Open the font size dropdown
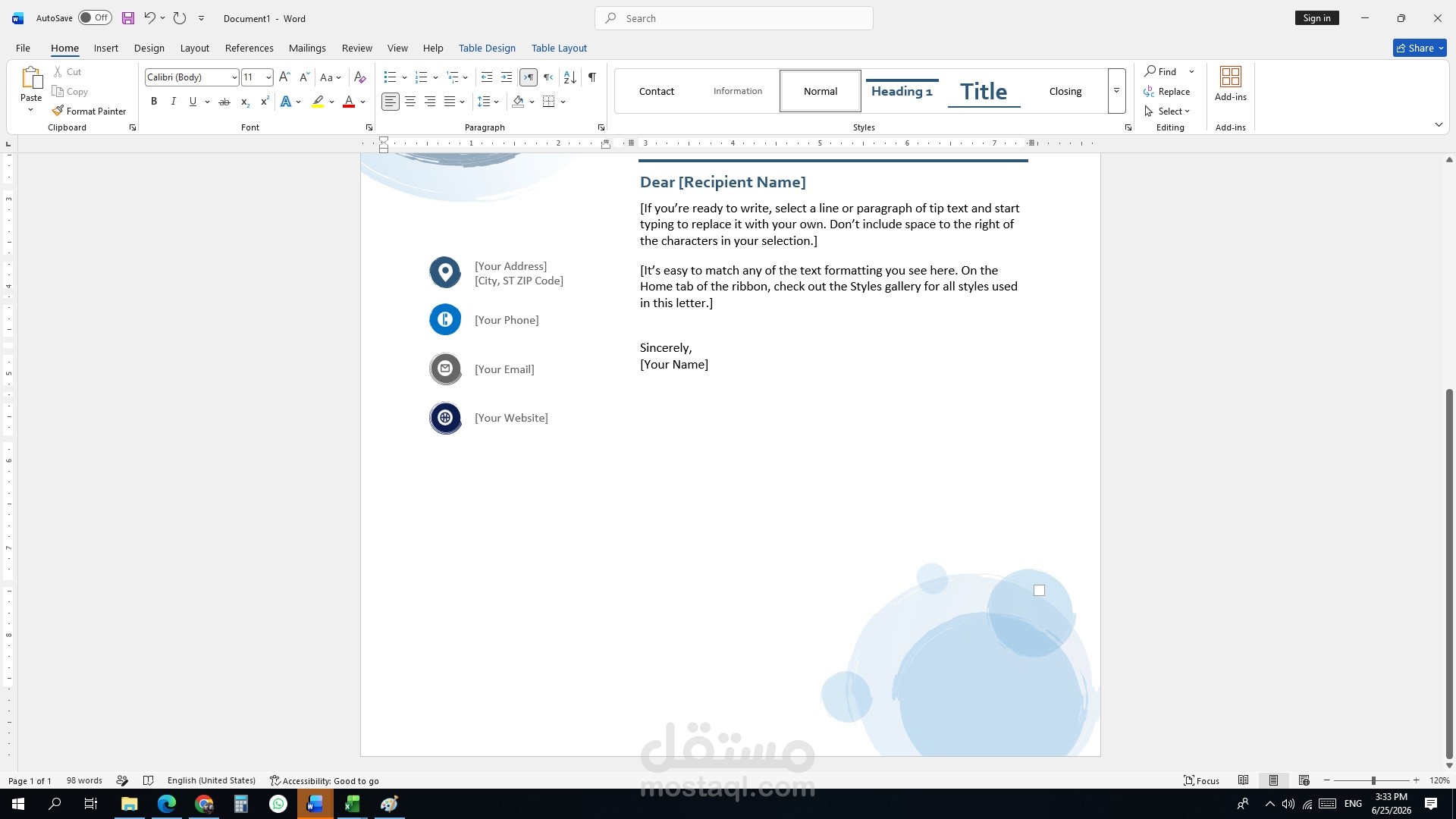The width and height of the screenshot is (1456, 819). tap(268, 77)
